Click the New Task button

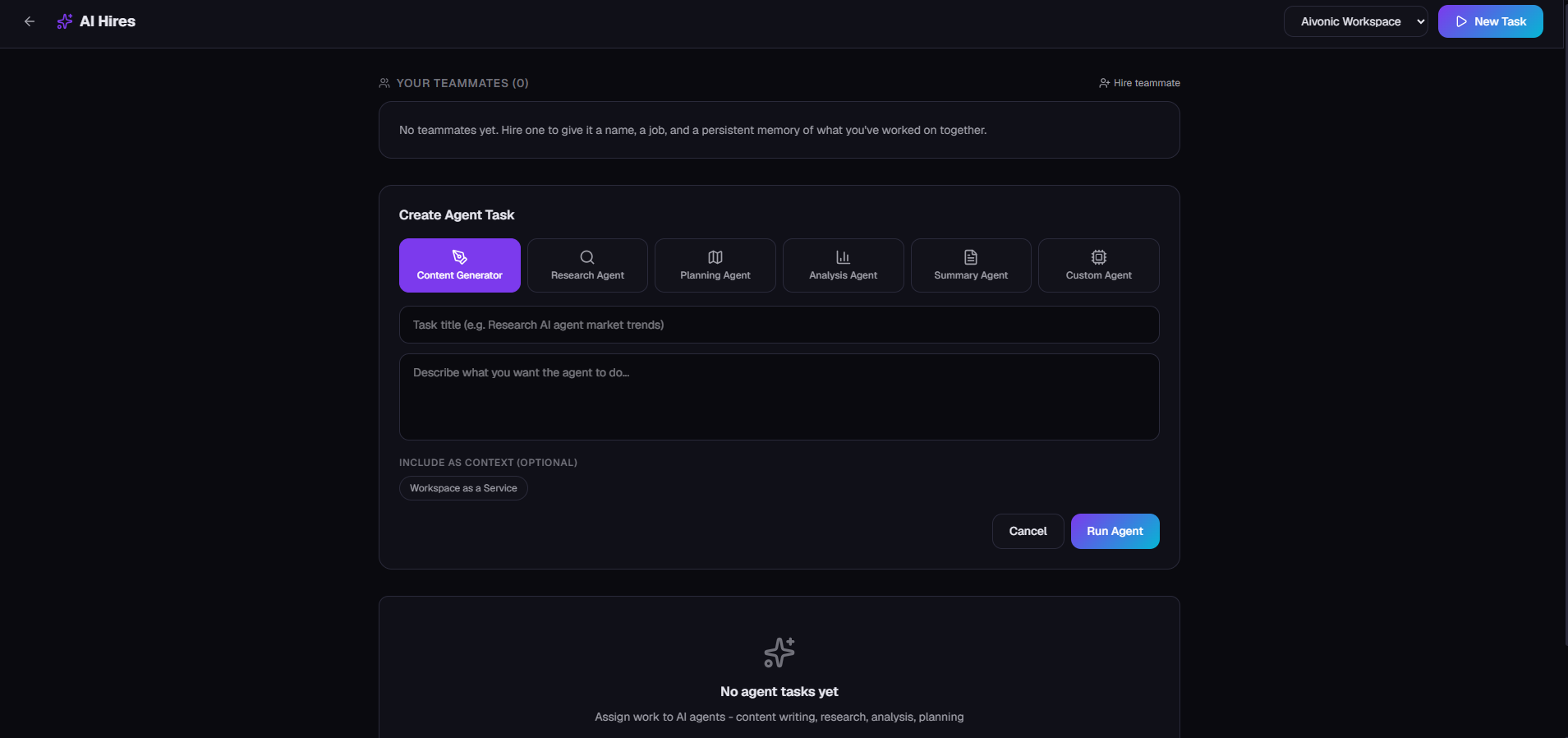(x=1490, y=21)
